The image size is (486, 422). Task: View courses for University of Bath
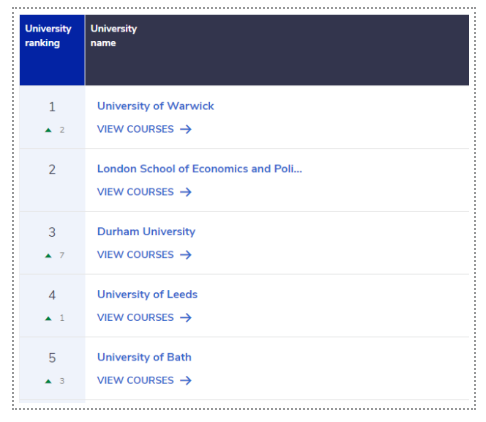point(144,380)
